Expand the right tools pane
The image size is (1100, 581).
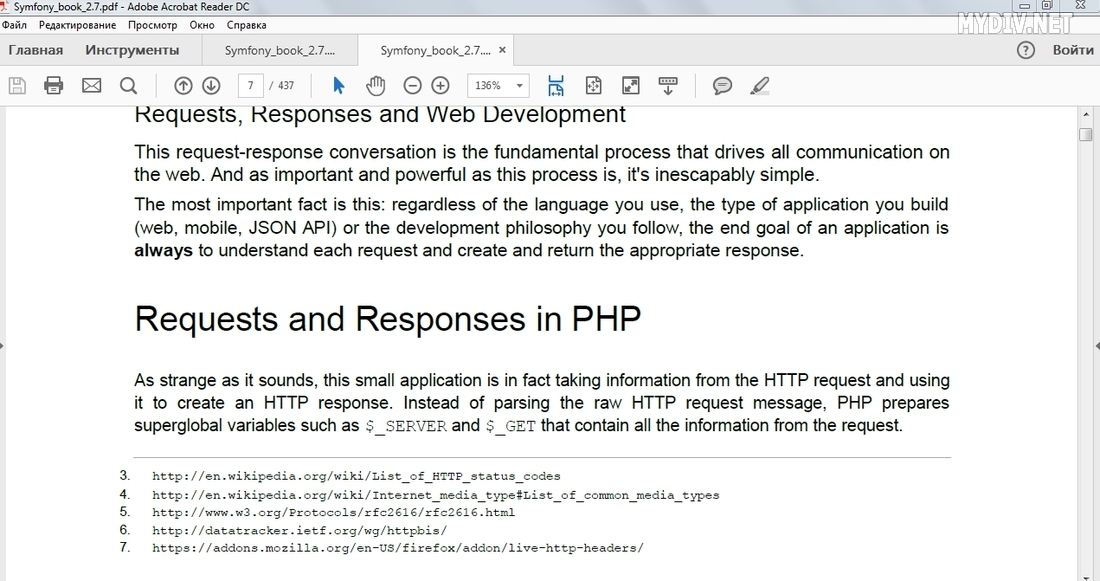(x=1097, y=345)
